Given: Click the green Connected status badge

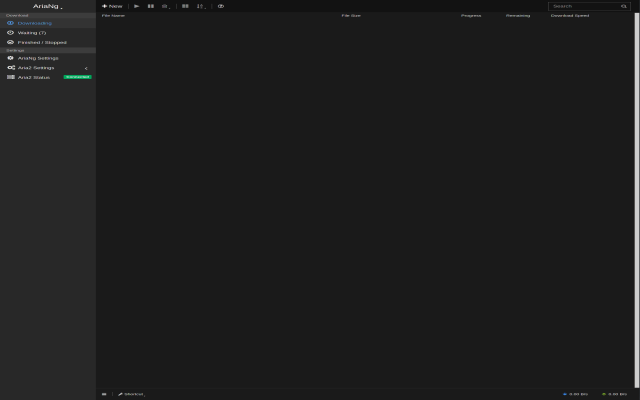Looking at the screenshot, I should click(x=78, y=77).
